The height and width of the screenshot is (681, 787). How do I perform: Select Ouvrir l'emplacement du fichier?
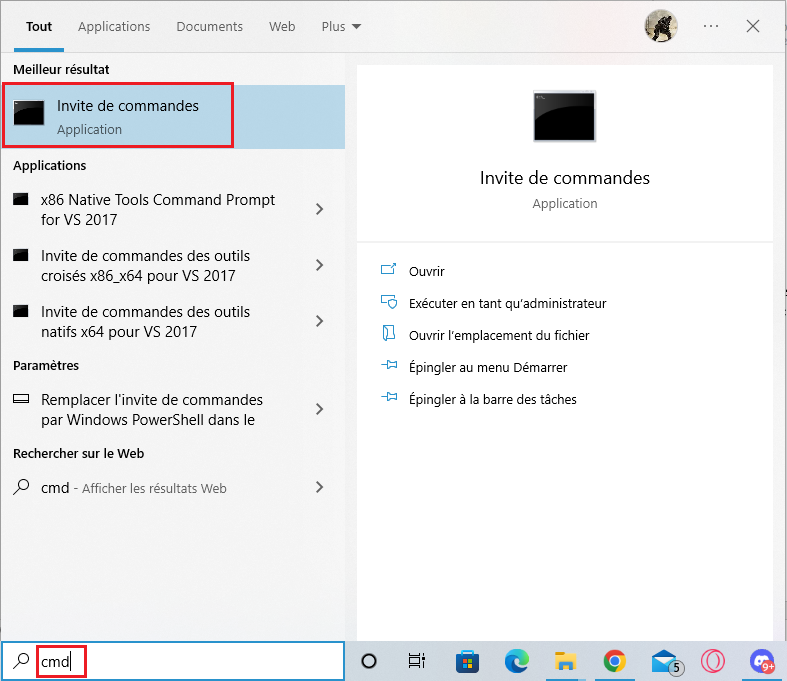coord(499,336)
